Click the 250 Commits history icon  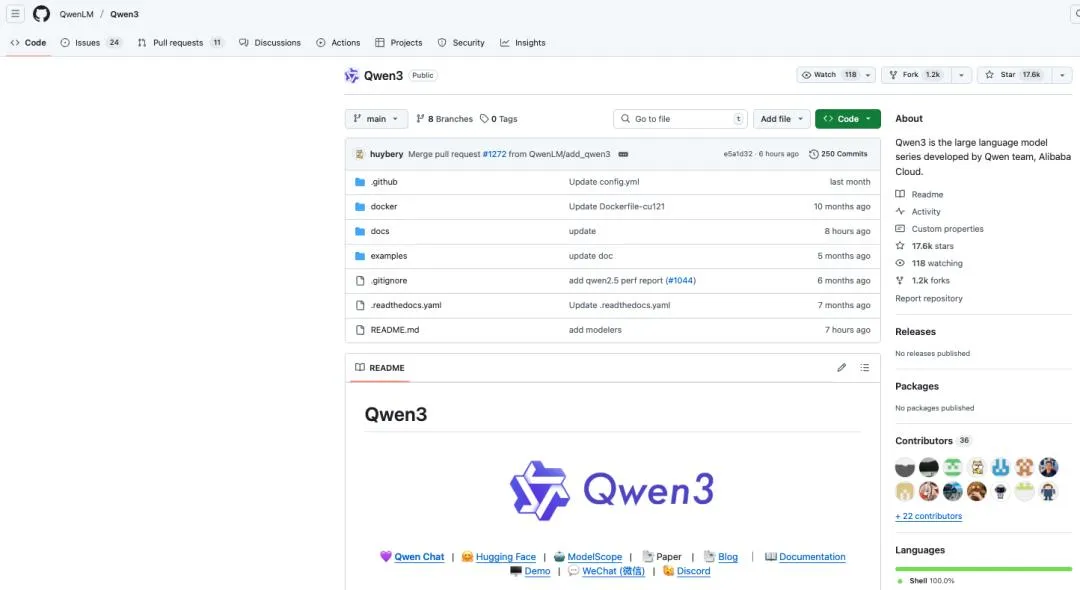click(x=813, y=154)
